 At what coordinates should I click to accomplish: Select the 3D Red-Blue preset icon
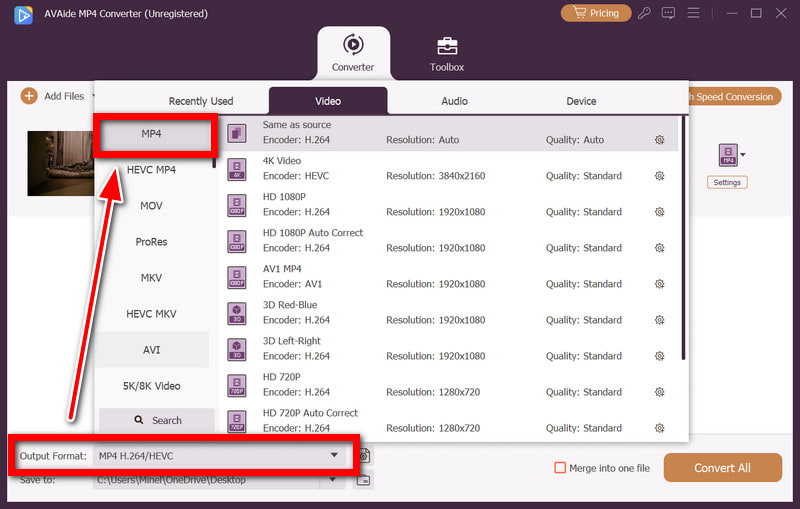tap(237, 313)
